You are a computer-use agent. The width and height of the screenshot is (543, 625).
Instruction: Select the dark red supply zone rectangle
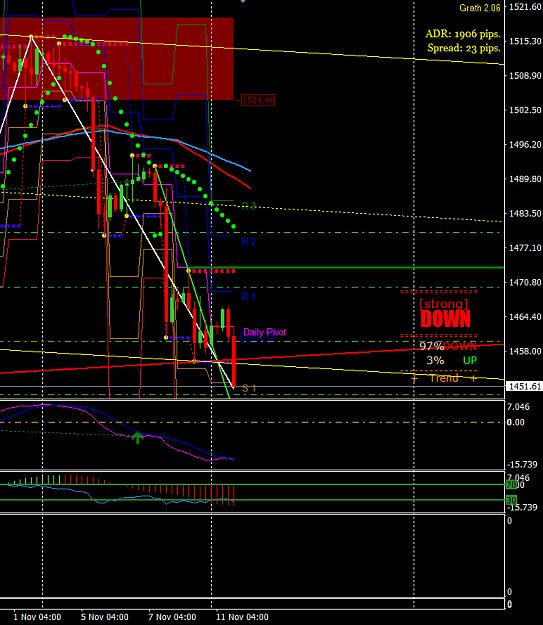coord(117,59)
